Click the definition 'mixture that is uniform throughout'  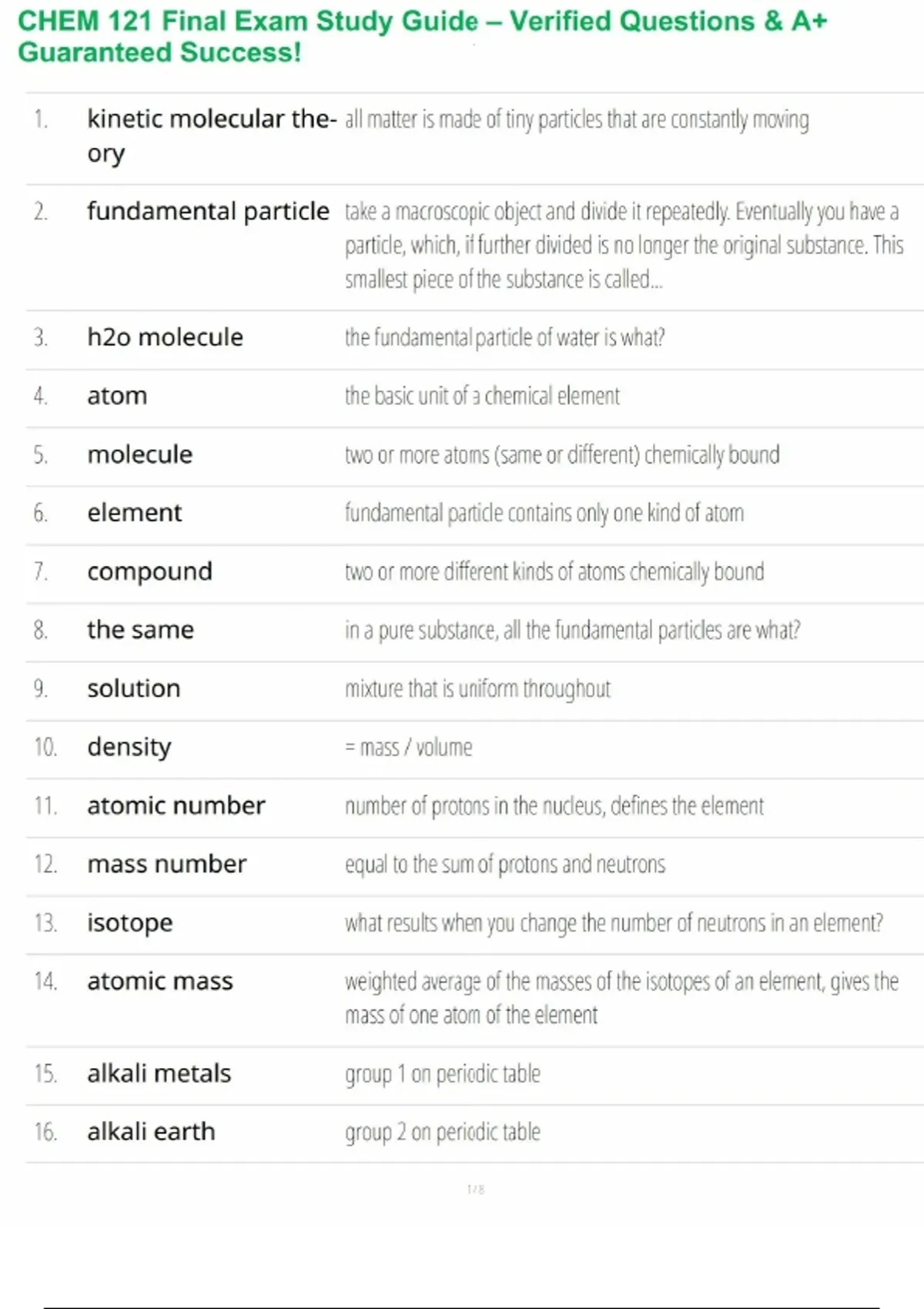coord(477,688)
